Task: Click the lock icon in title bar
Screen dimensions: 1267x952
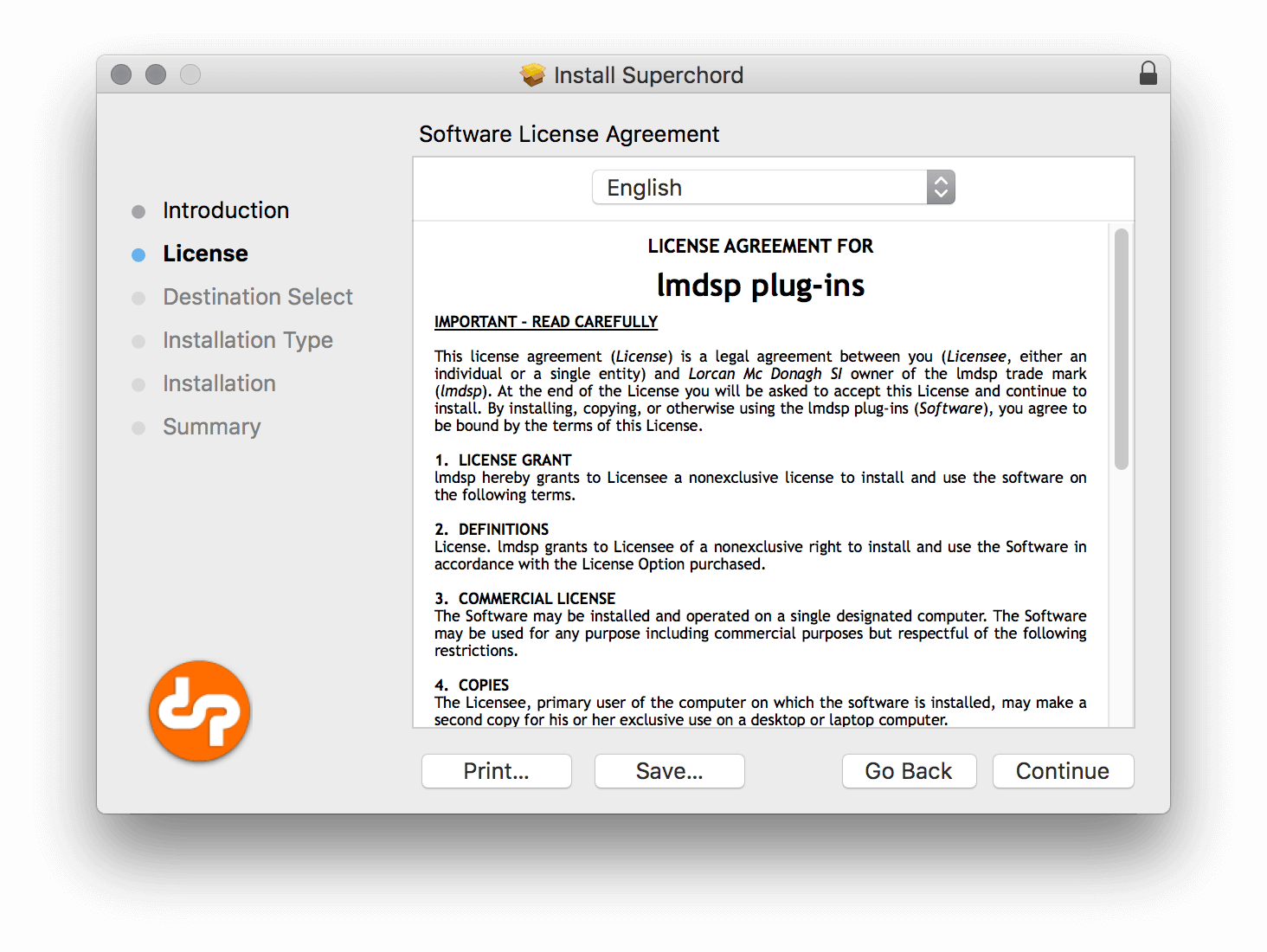Action: (1148, 74)
